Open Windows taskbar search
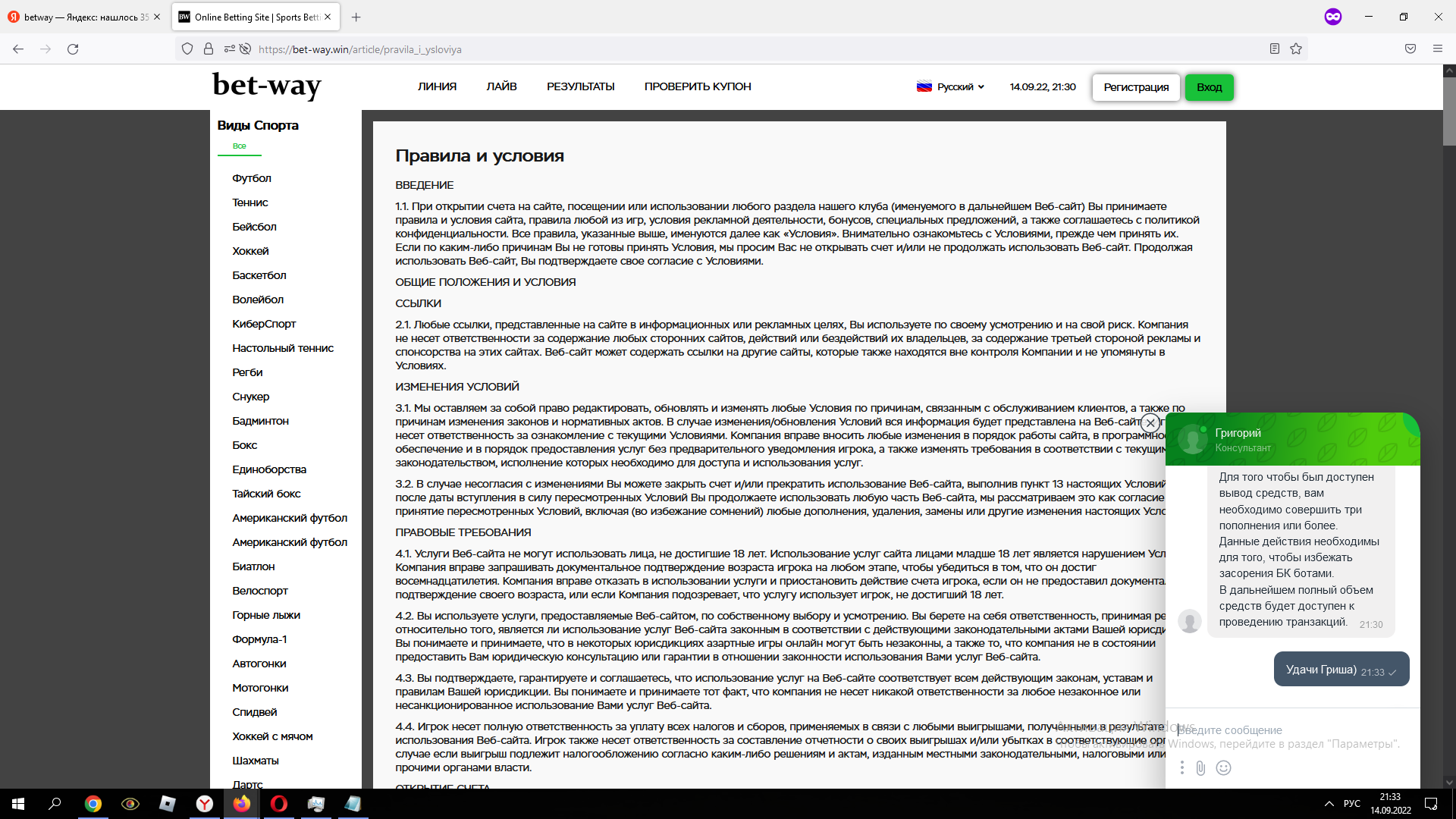1456x819 pixels. pyautogui.click(x=55, y=804)
